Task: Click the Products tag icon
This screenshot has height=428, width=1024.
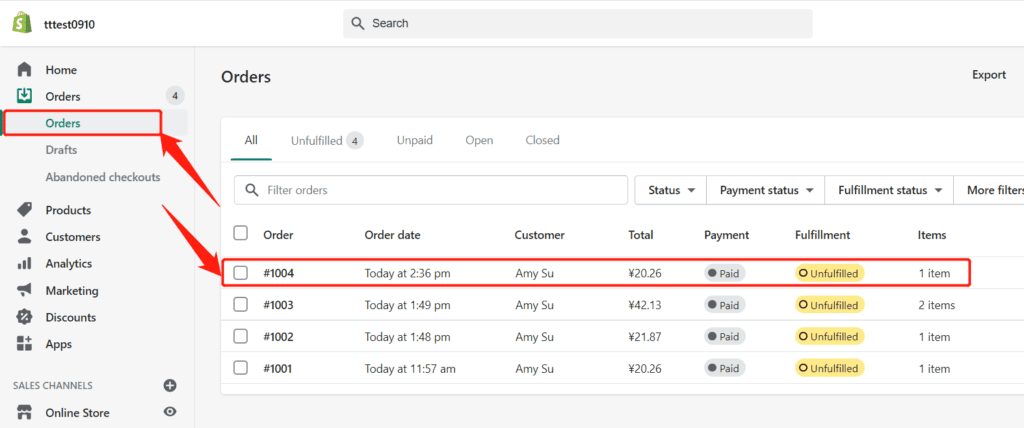Action: click(25, 210)
